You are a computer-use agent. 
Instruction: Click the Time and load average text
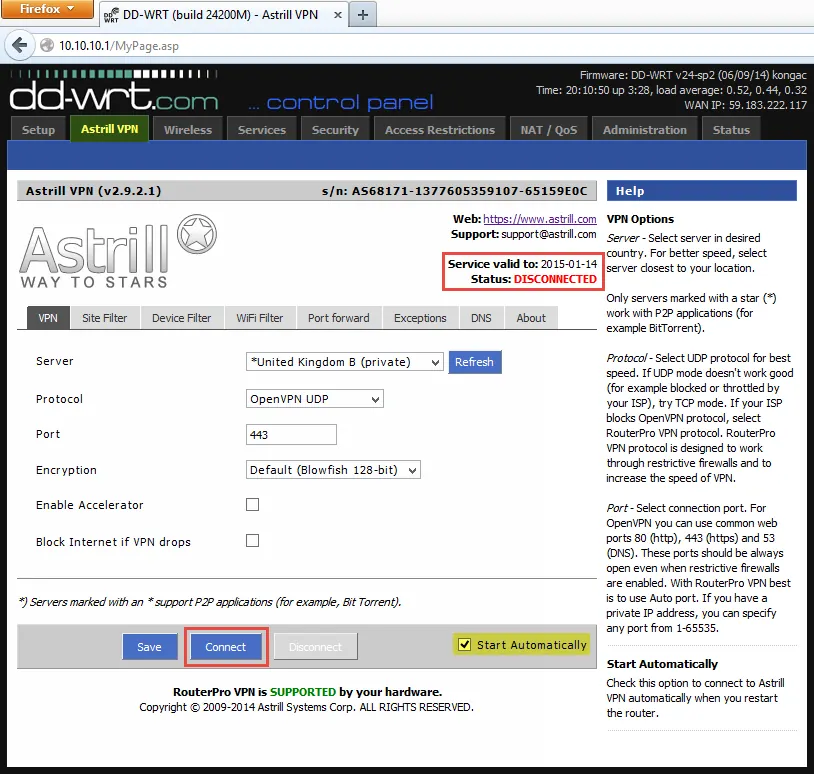(x=671, y=90)
